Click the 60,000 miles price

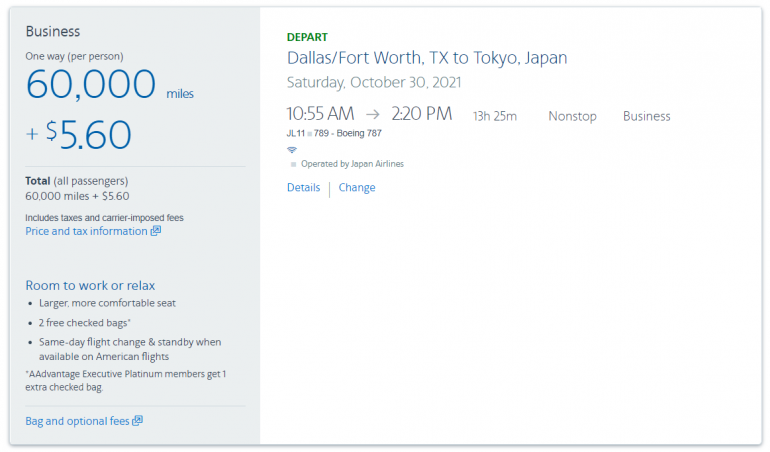pyautogui.click(x=91, y=85)
